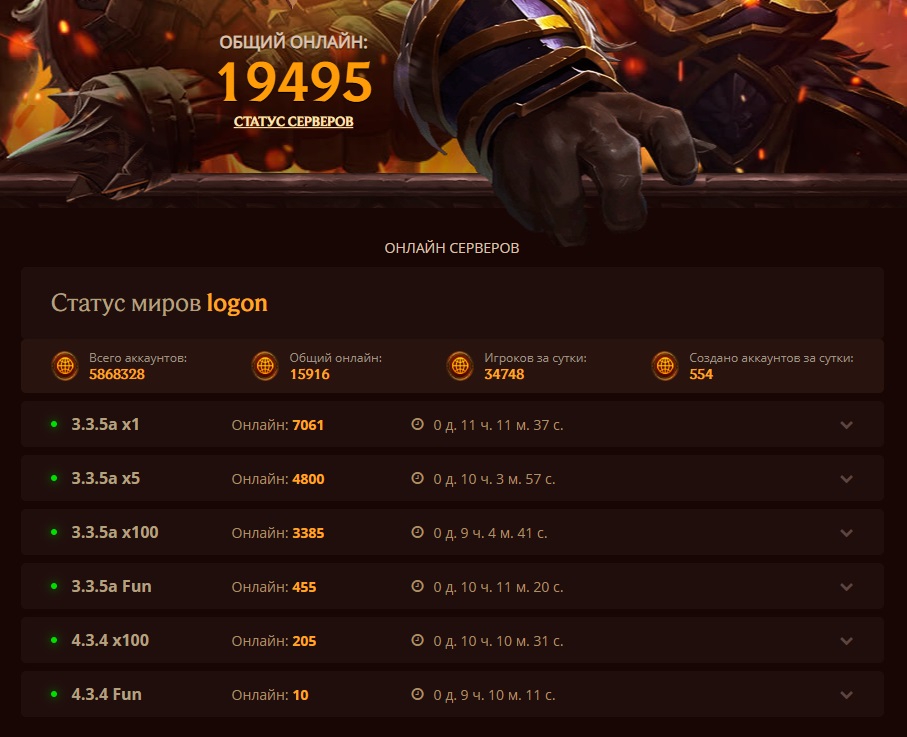The height and width of the screenshot is (737, 907).
Task: Click the globe icon beside Игроков за сутки
Action: pyautogui.click(x=460, y=366)
